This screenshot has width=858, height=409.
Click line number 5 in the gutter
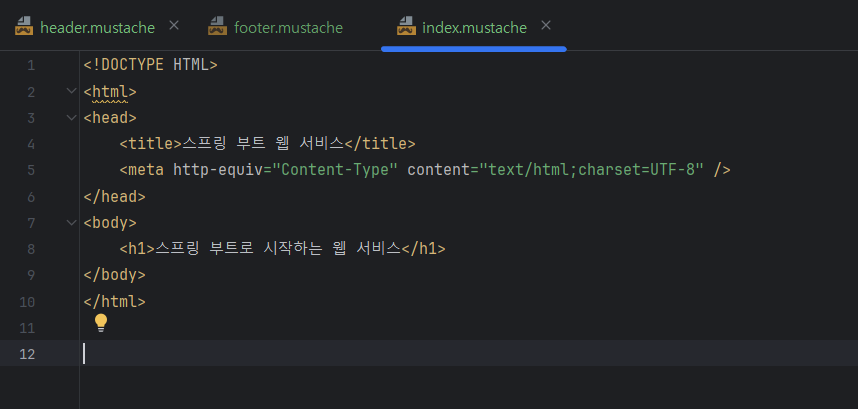click(30, 170)
